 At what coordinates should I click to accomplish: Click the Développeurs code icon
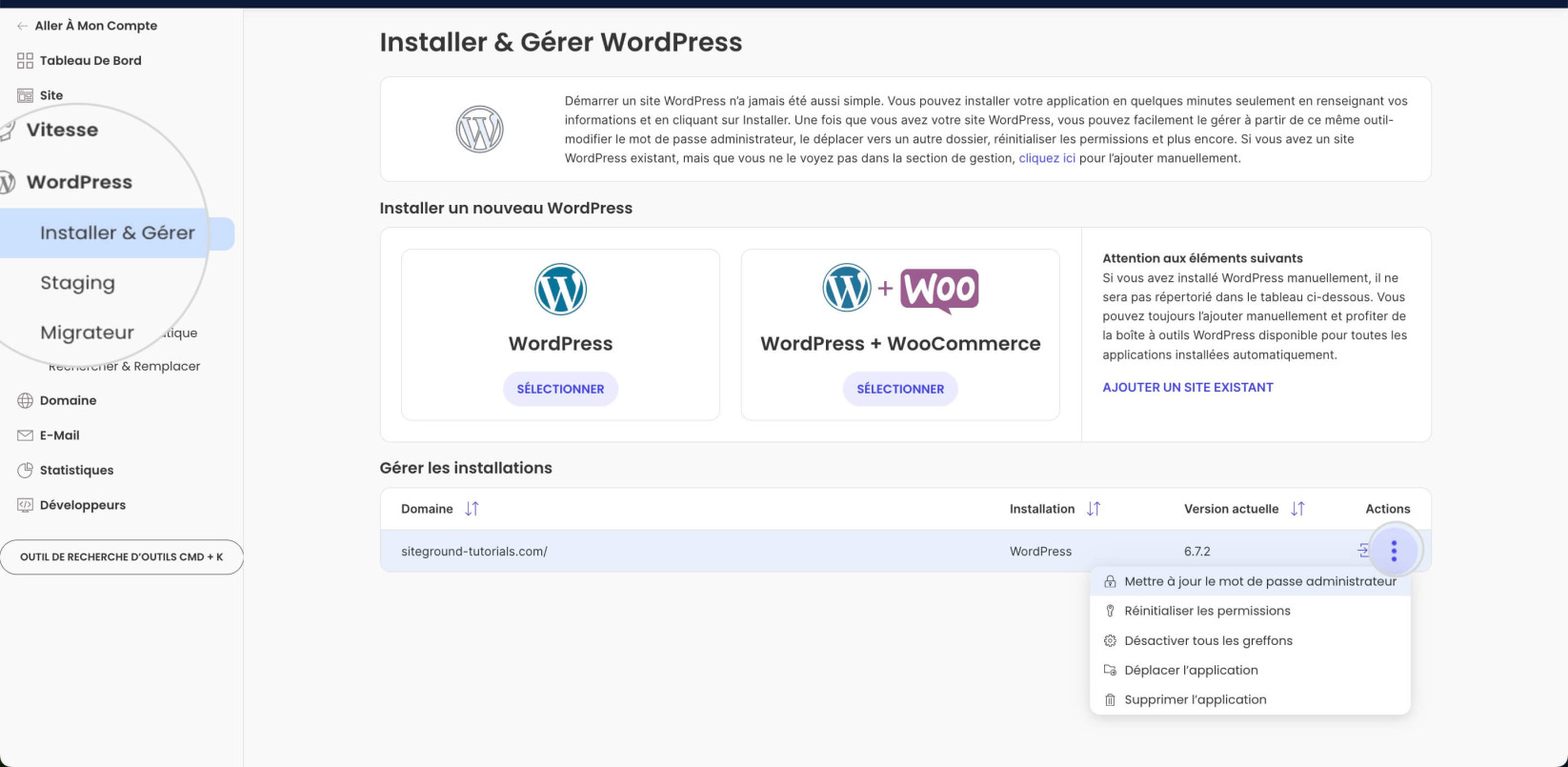point(25,505)
